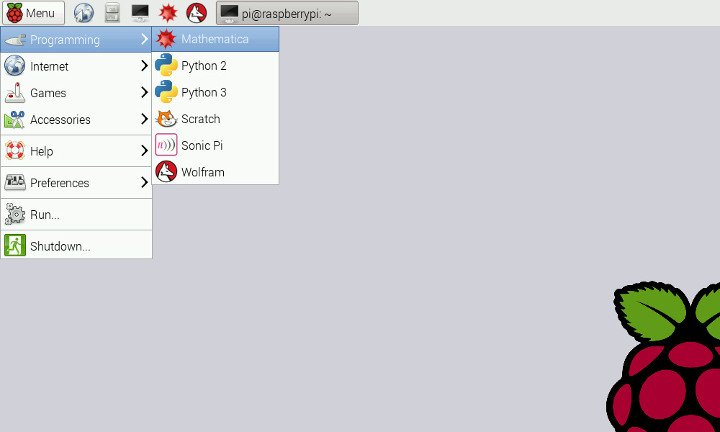Launch Wolfram from taskbar wolf icon
720x432 pixels.
click(197, 13)
